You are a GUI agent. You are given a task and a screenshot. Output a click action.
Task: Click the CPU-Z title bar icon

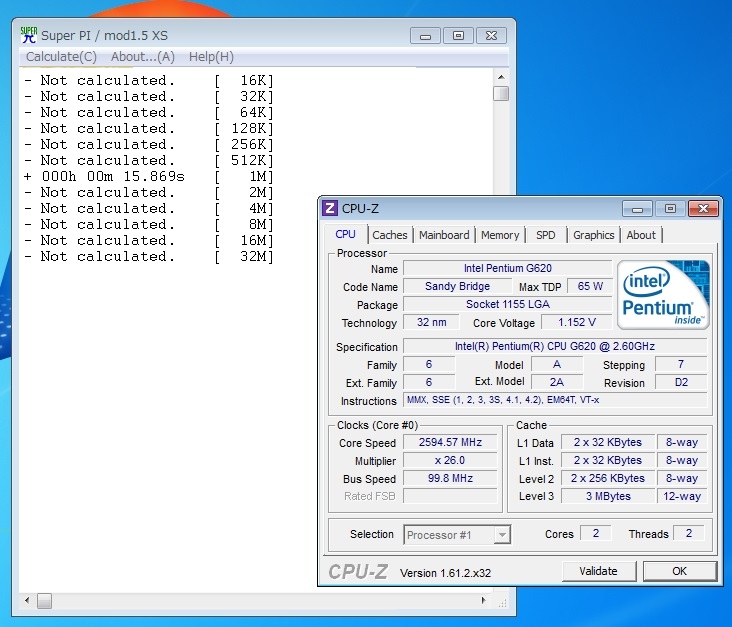tap(330, 208)
